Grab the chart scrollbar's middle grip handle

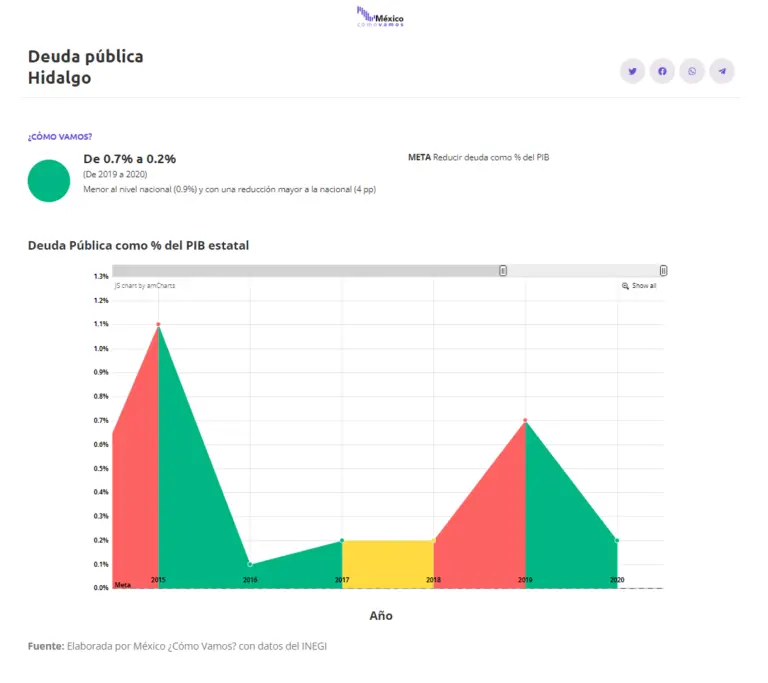(503, 271)
